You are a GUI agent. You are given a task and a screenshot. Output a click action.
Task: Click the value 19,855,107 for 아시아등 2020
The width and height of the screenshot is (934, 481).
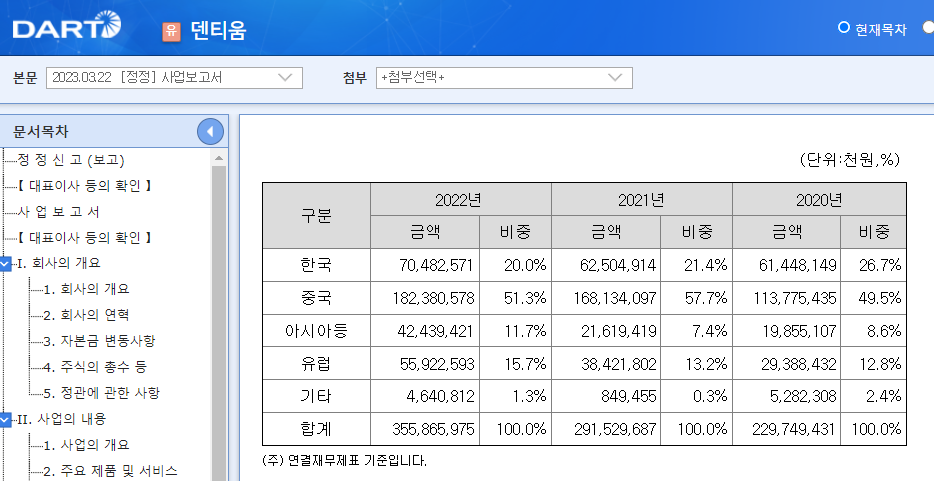[x=799, y=331]
